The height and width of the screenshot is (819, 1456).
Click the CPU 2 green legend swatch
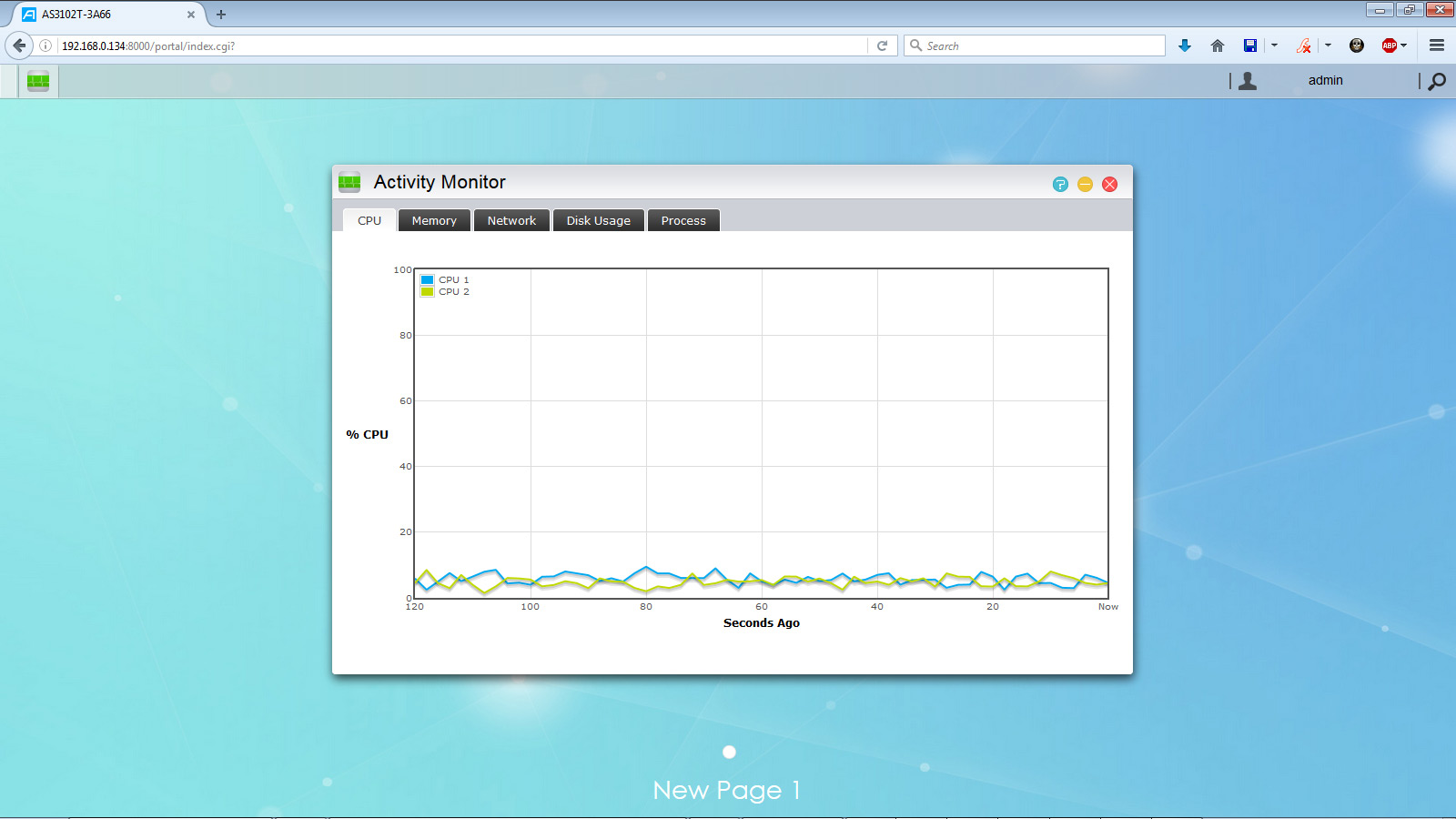(427, 292)
